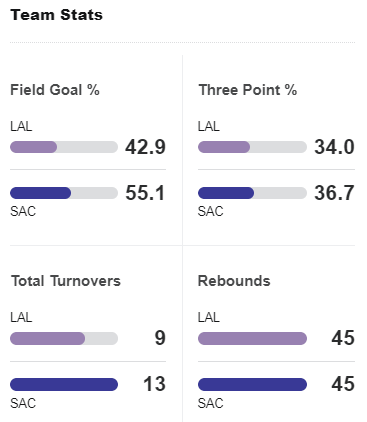Click SAC label under Rebounds
The width and height of the screenshot is (367, 422).
(x=210, y=403)
